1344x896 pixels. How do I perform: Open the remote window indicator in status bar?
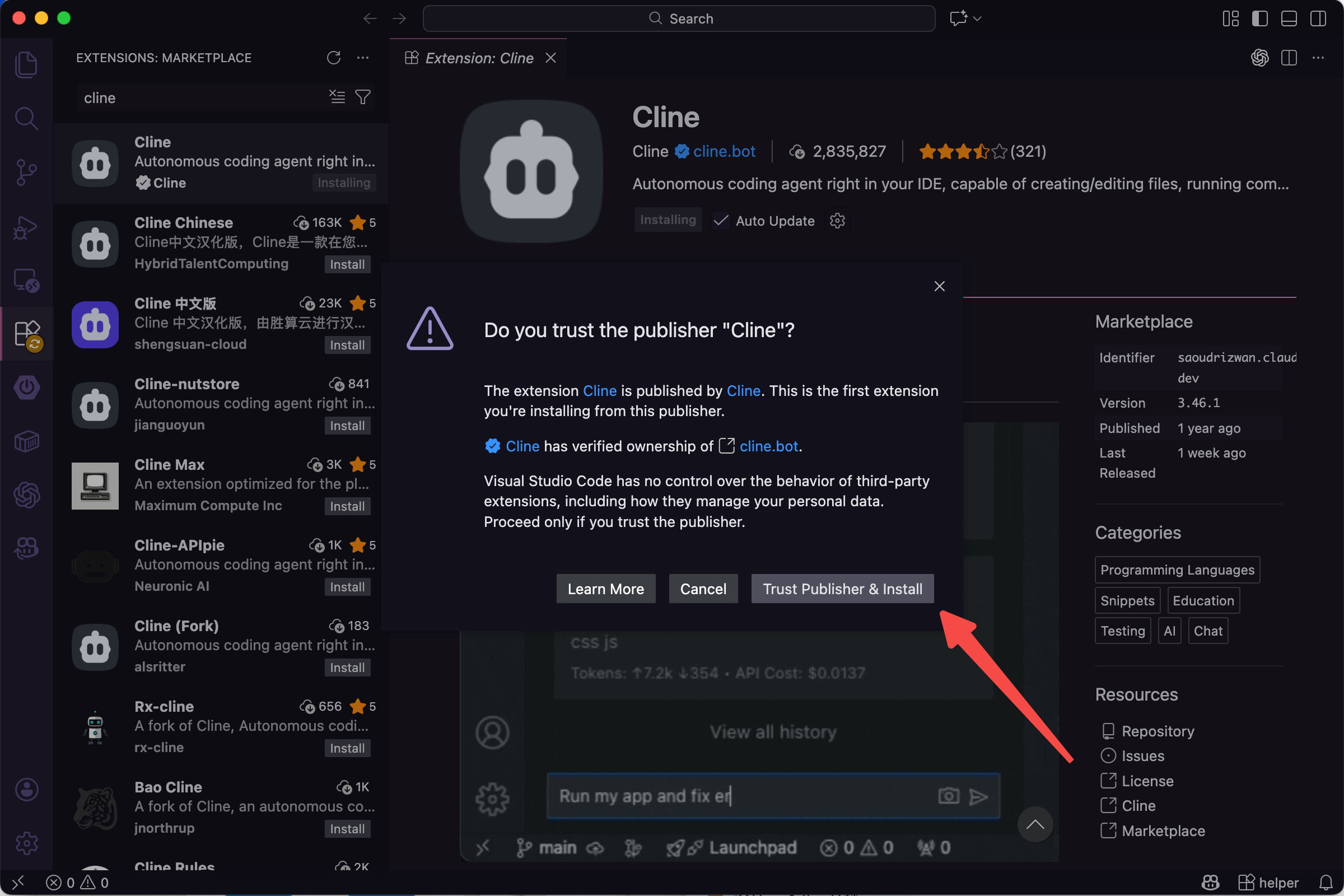coord(18,883)
